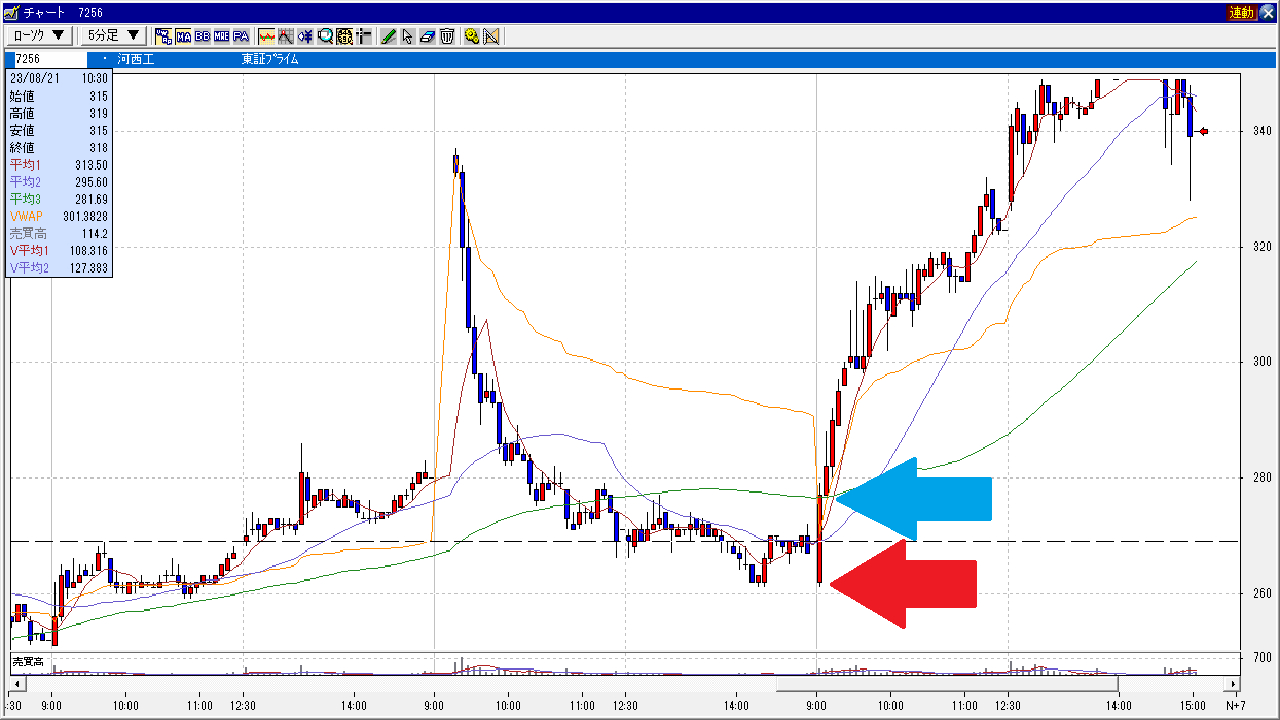The width and height of the screenshot is (1280, 720).
Task: Click the stock name 河西工
Action: [x=134, y=59]
